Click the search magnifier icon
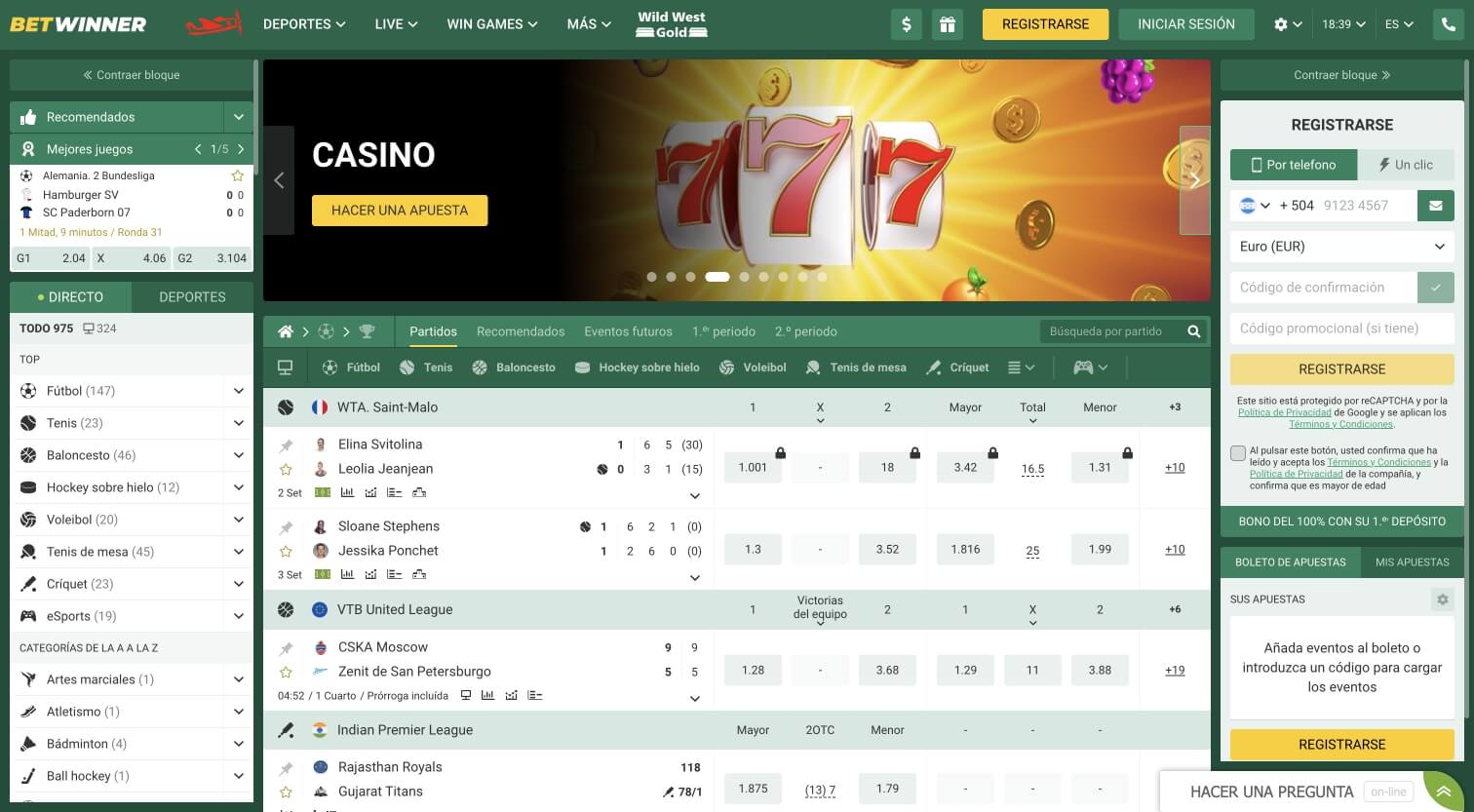 click(1193, 331)
